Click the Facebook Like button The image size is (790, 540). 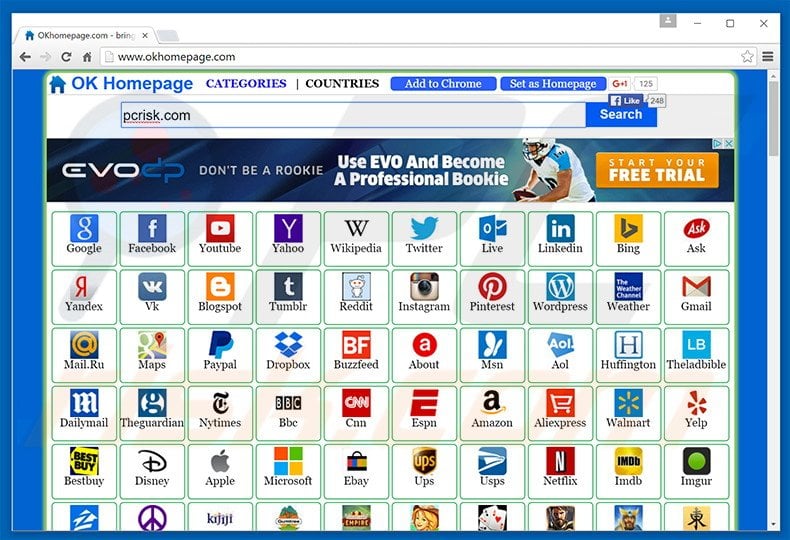[x=625, y=101]
